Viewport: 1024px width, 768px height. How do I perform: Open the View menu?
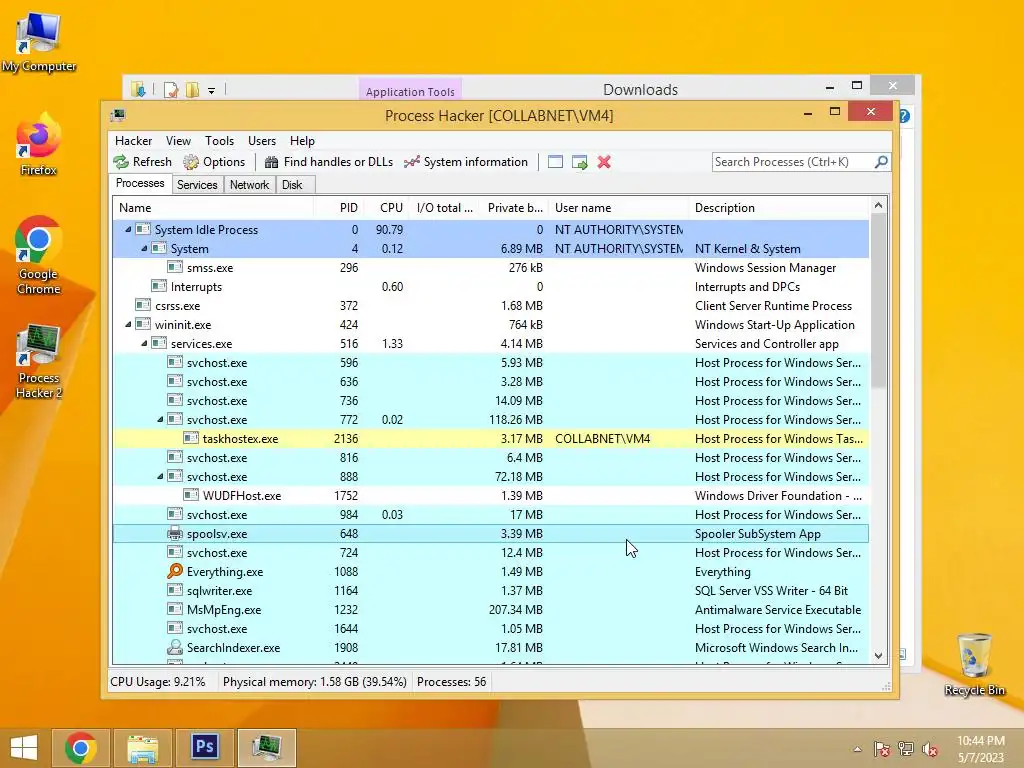(x=178, y=141)
